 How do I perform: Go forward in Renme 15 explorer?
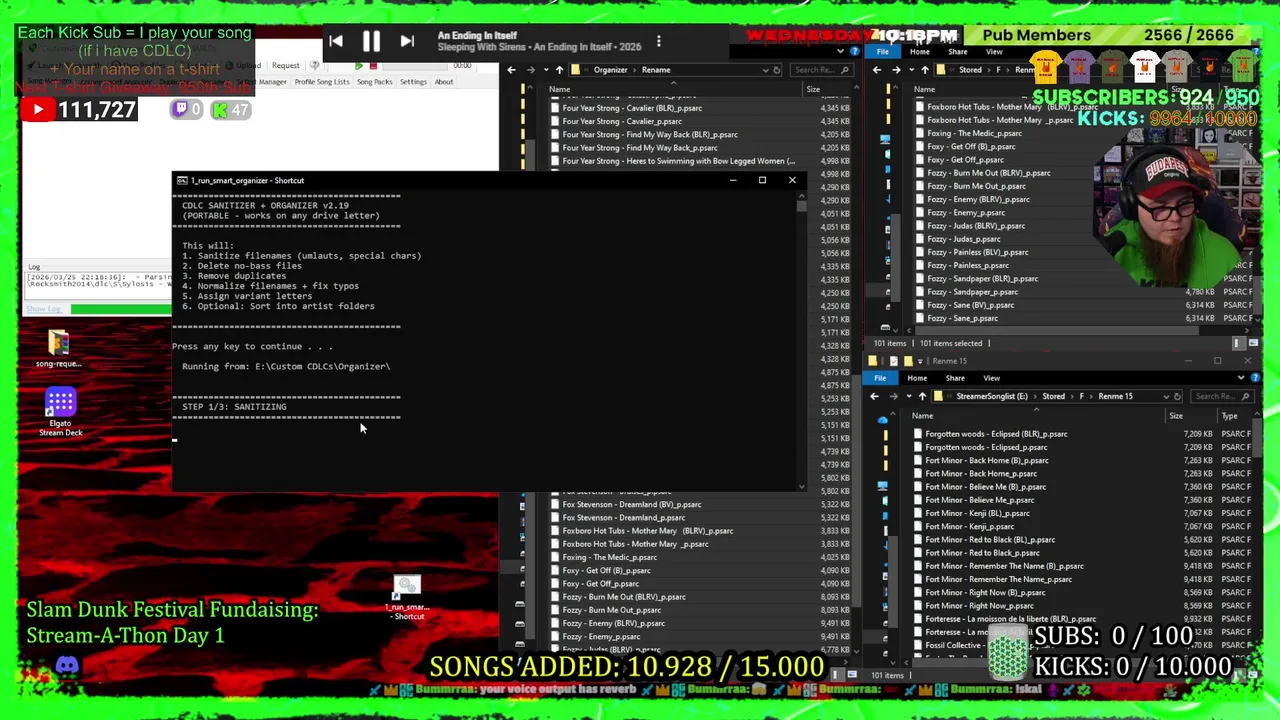tap(893, 396)
